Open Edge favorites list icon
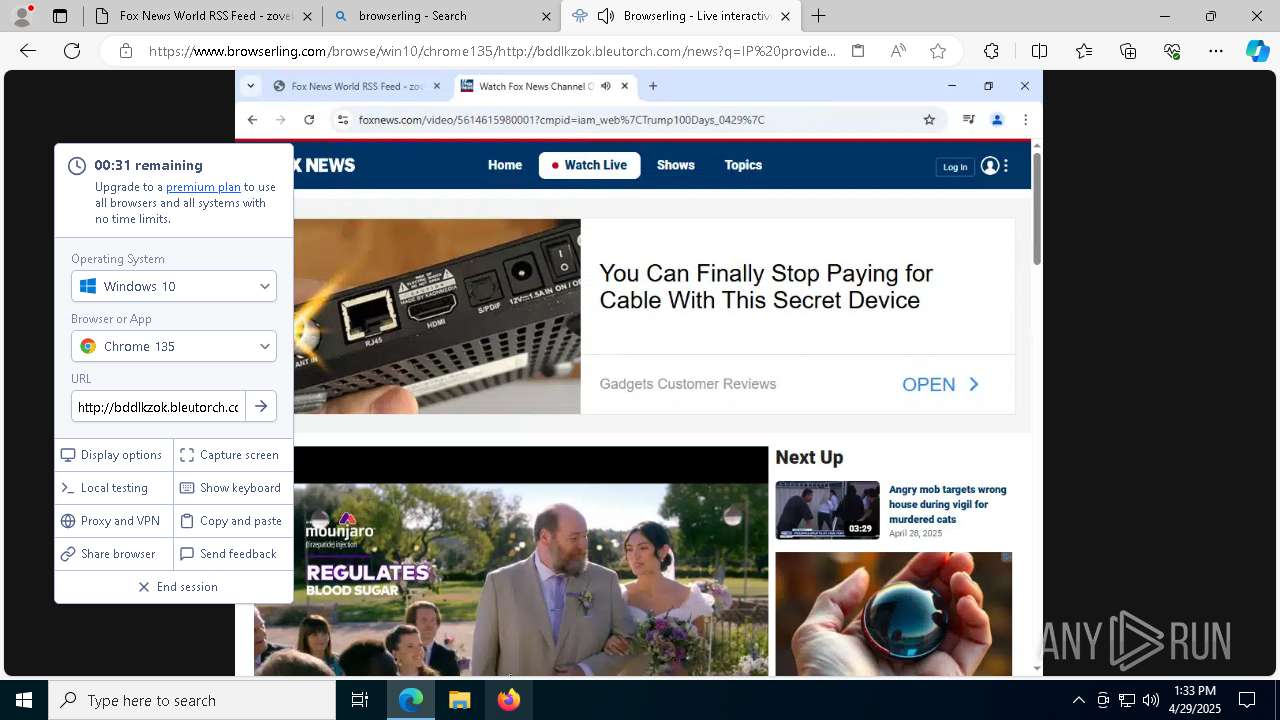Viewport: 1280px width, 720px height. coord(1084,51)
